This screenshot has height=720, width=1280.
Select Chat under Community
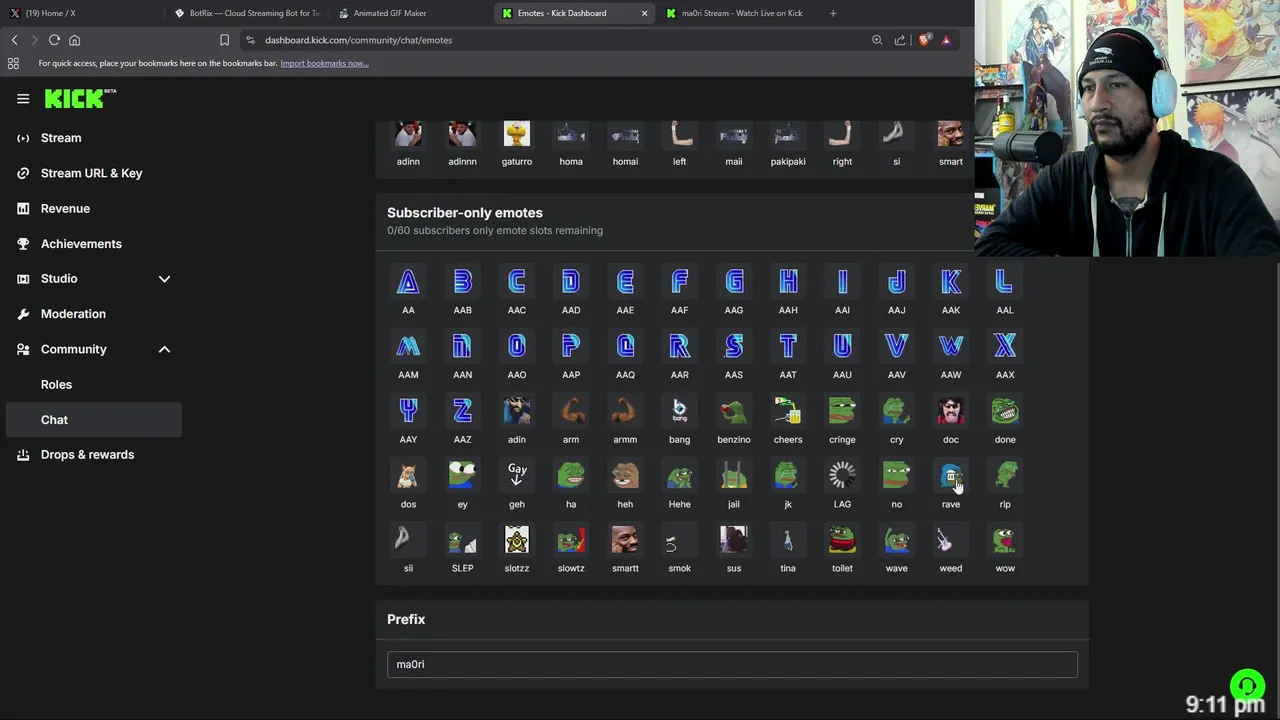tap(93, 420)
